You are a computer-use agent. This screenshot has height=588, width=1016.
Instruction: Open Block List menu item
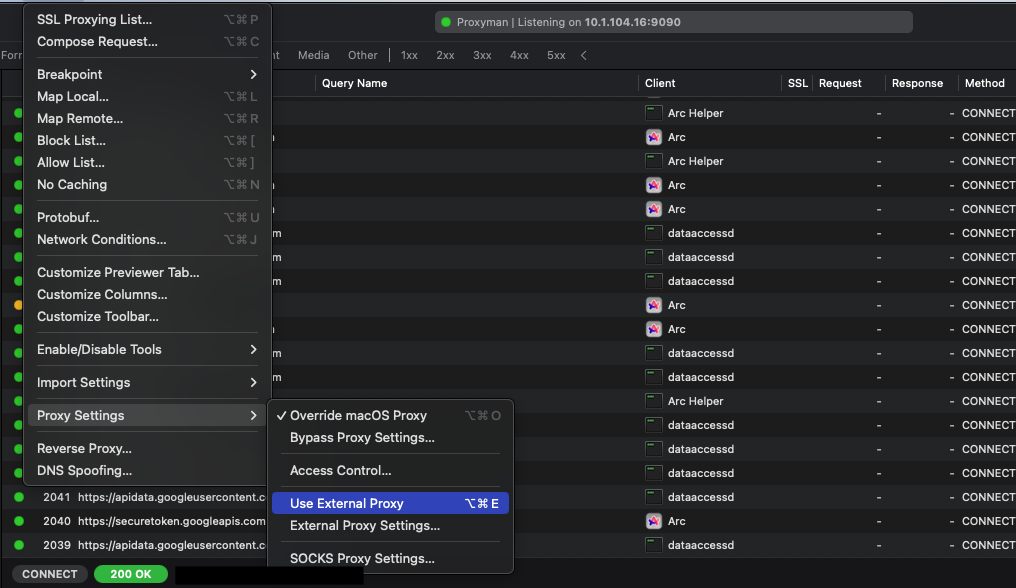pyautogui.click(x=147, y=141)
